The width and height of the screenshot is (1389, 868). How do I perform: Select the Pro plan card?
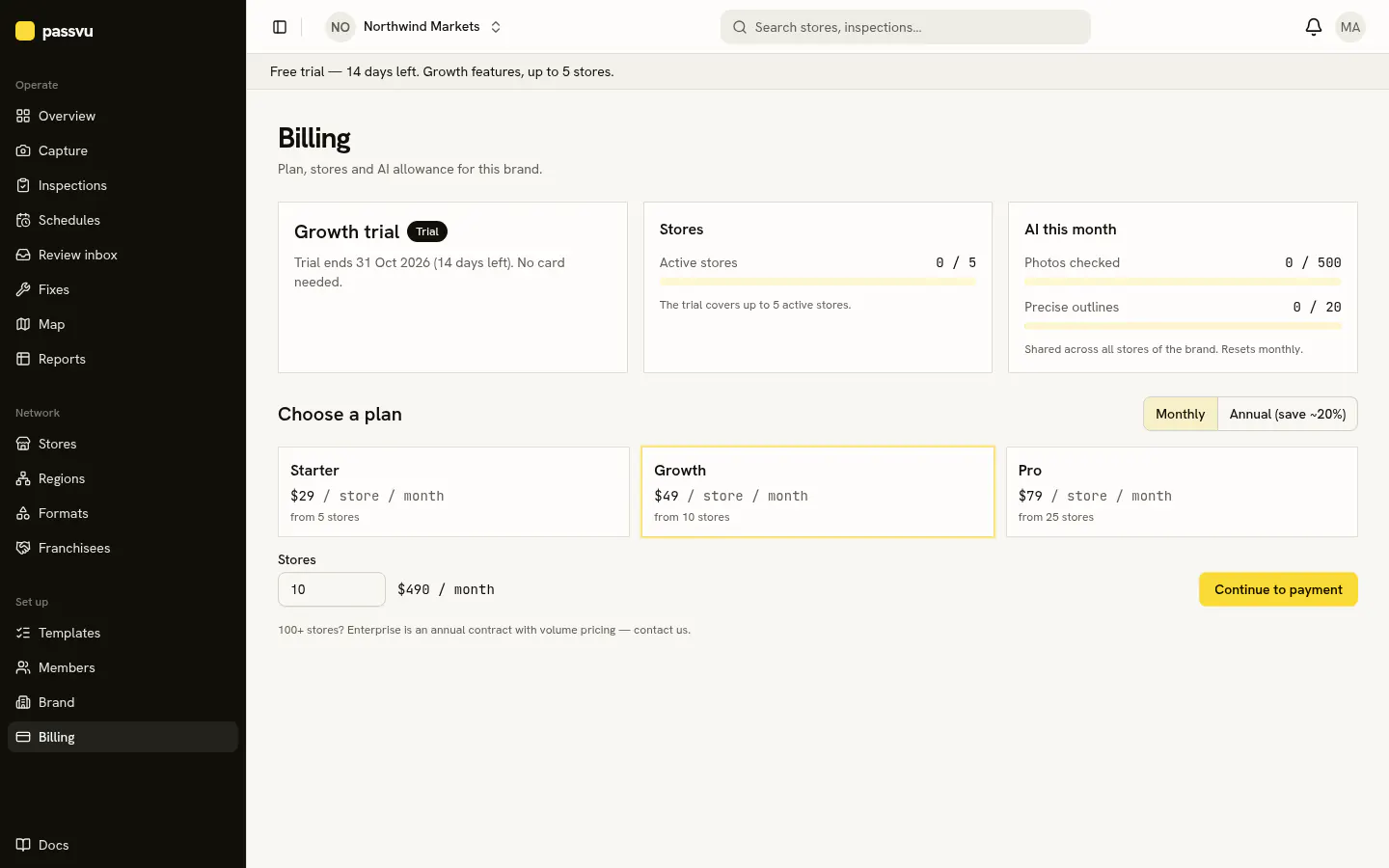click(x=1182, y=492)
